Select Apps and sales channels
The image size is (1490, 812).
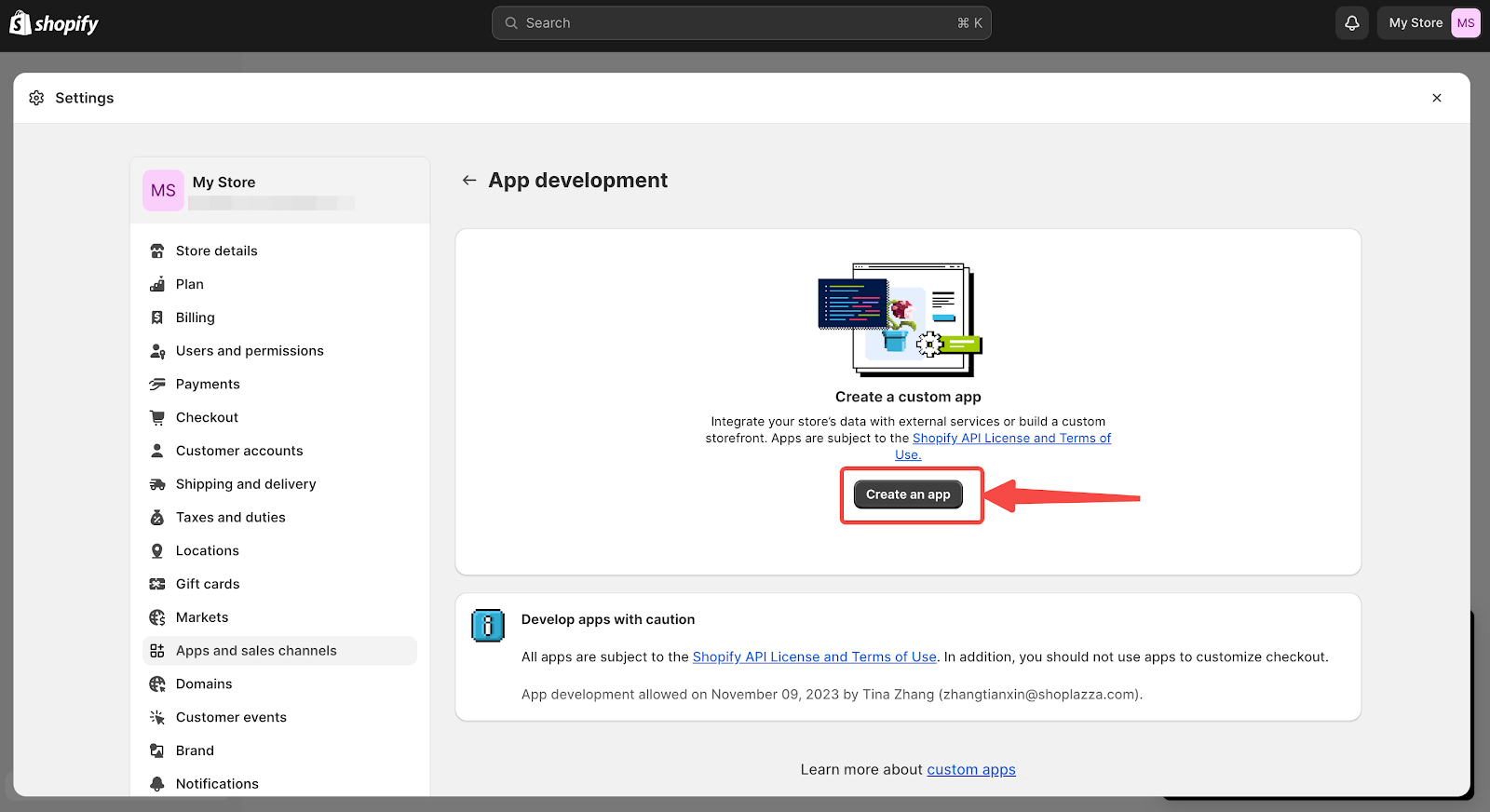point(279,651)
